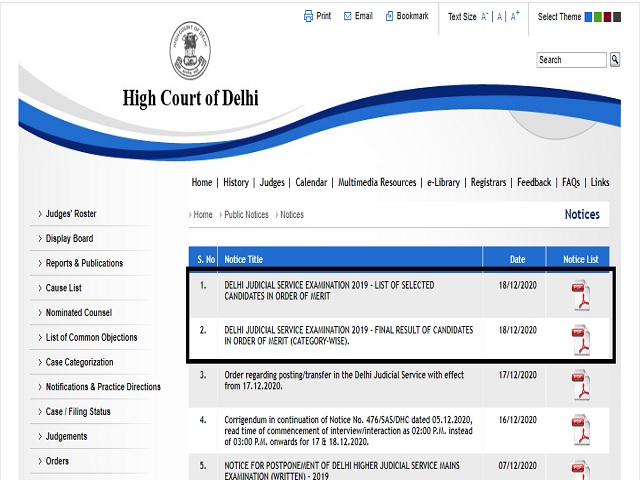Reset text size with normal A
This screenshot has width=640, height=480.
click(499, 17)
